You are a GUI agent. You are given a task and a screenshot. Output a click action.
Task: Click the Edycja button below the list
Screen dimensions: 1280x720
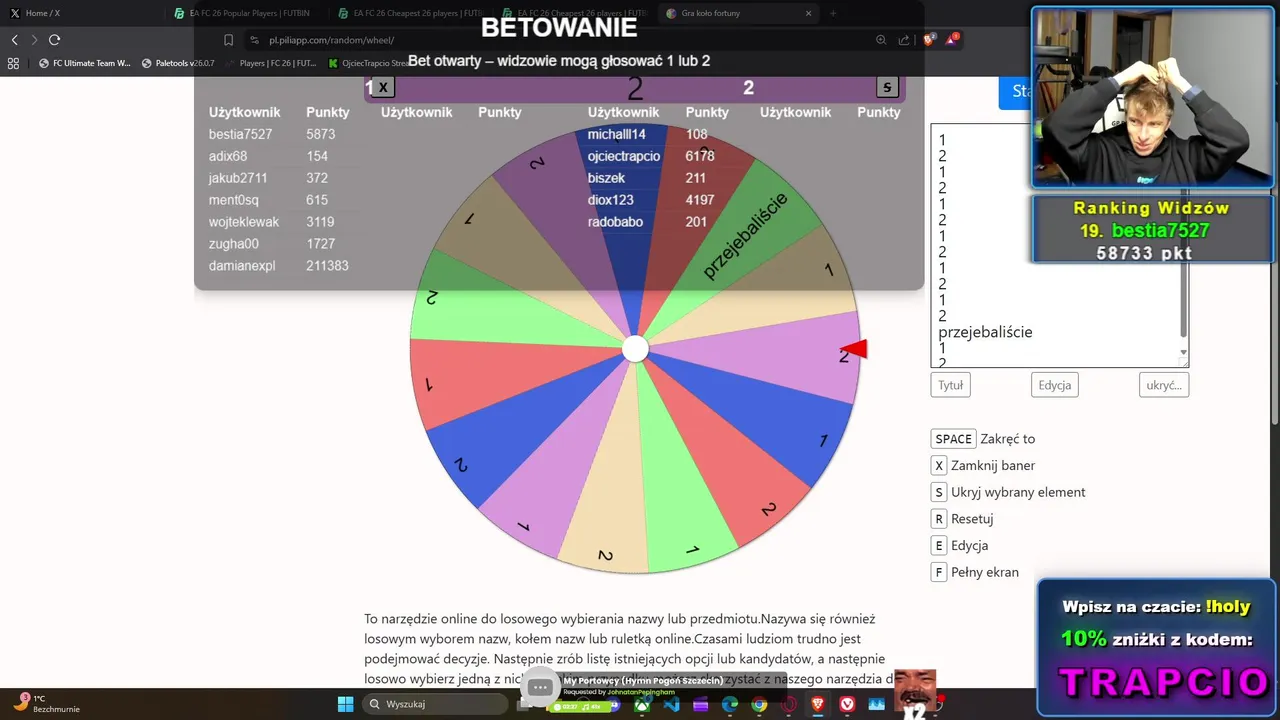tap(1055, 385)
